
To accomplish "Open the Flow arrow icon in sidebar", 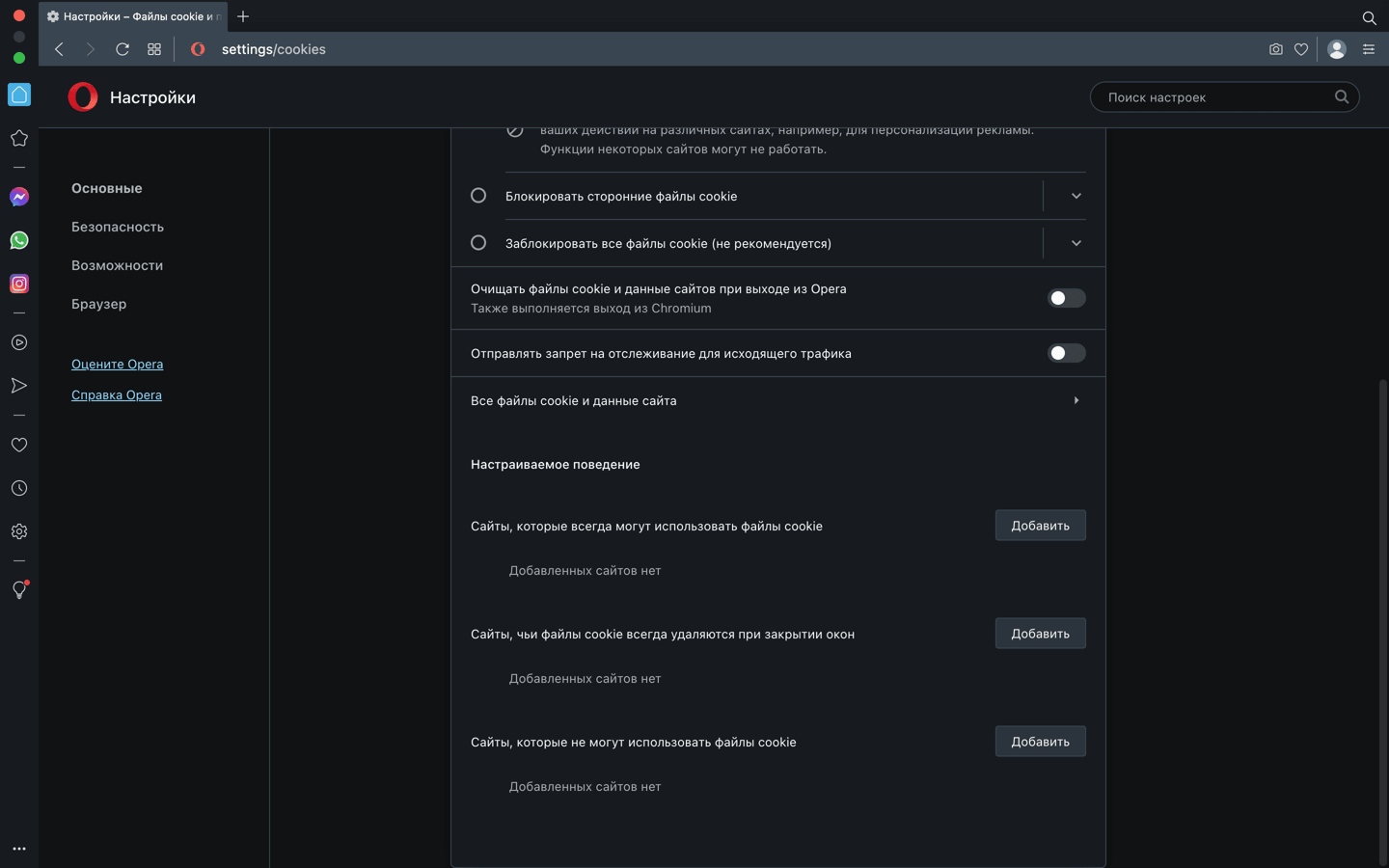I will point(19,386).
